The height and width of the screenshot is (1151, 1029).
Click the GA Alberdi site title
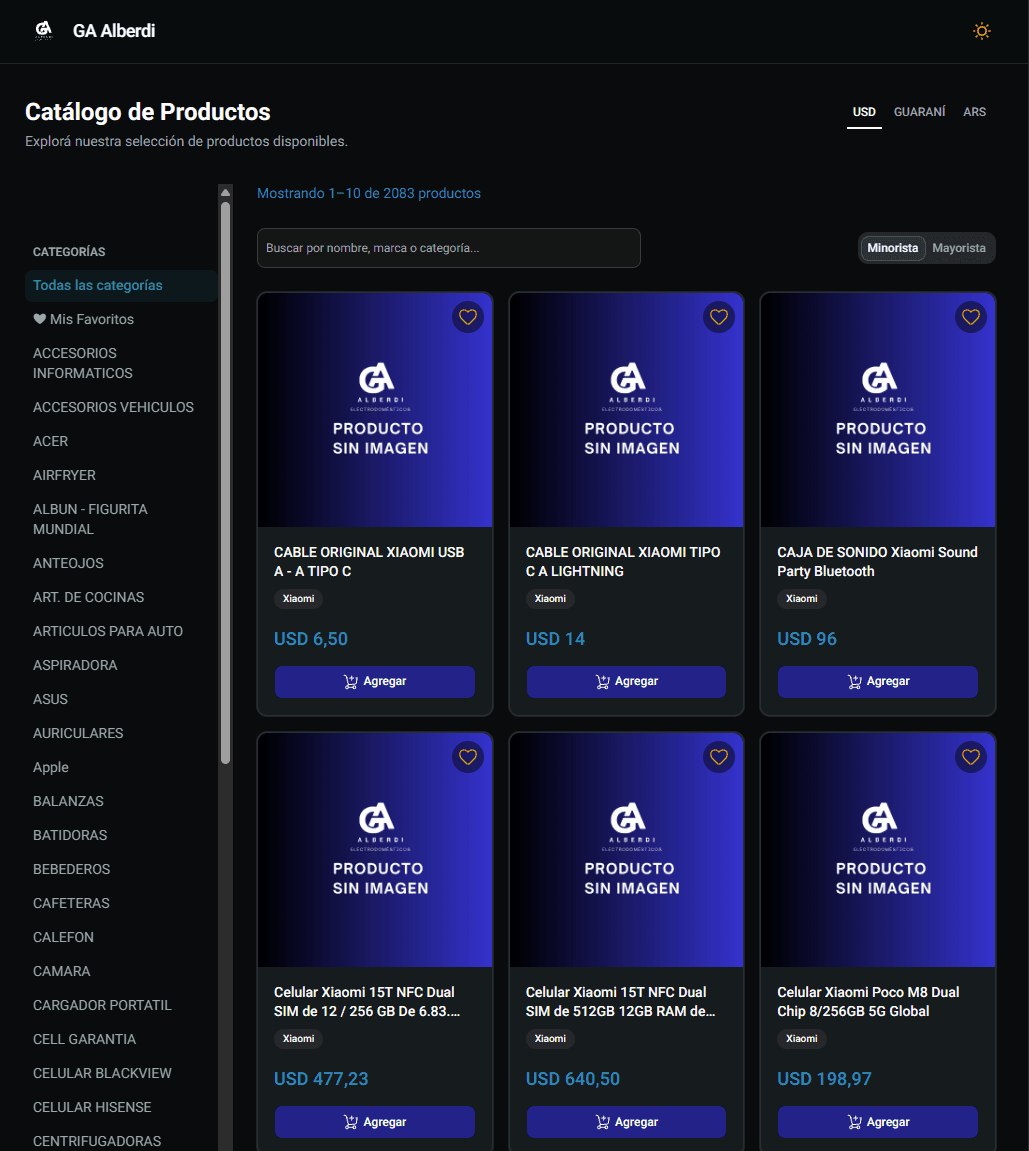pyautogui.click(x=114, y=31)
